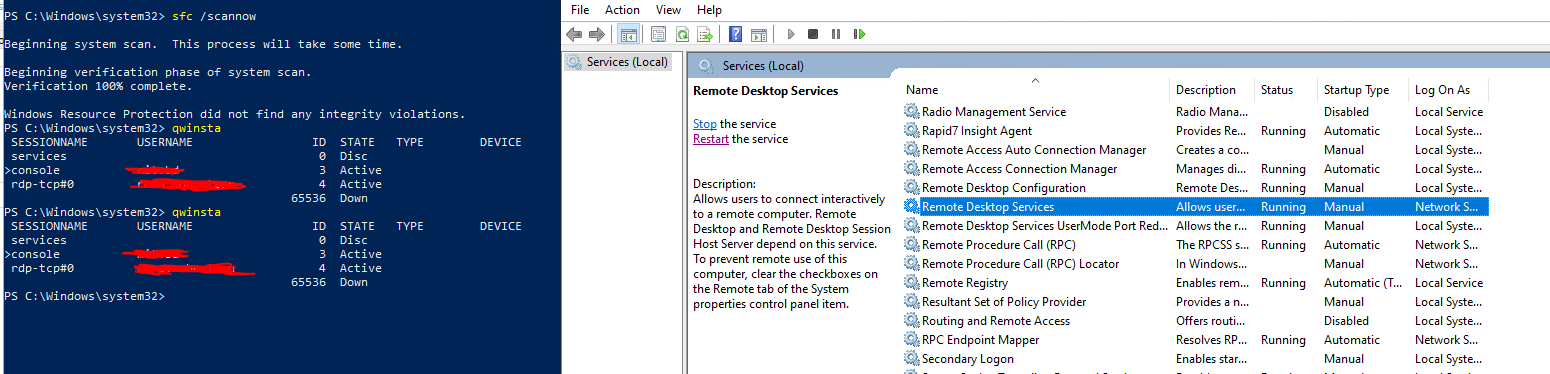Select Remote Access Auto Connection Manager name
The height and width of the screenshot is (374, 1550).
click(1034, 150)
